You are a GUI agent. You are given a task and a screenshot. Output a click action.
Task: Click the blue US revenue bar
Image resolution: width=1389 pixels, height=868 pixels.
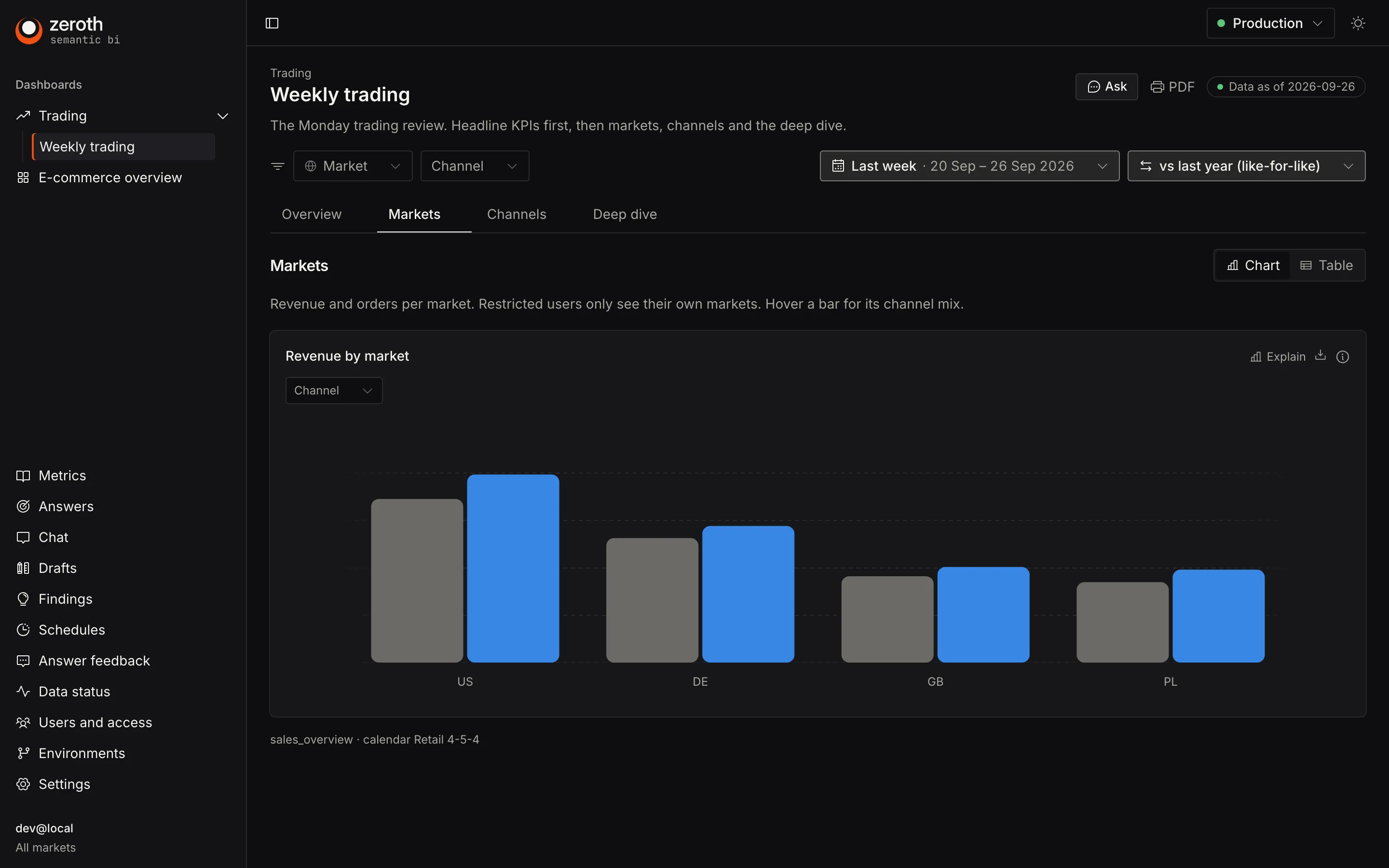[x=513, y=569]
